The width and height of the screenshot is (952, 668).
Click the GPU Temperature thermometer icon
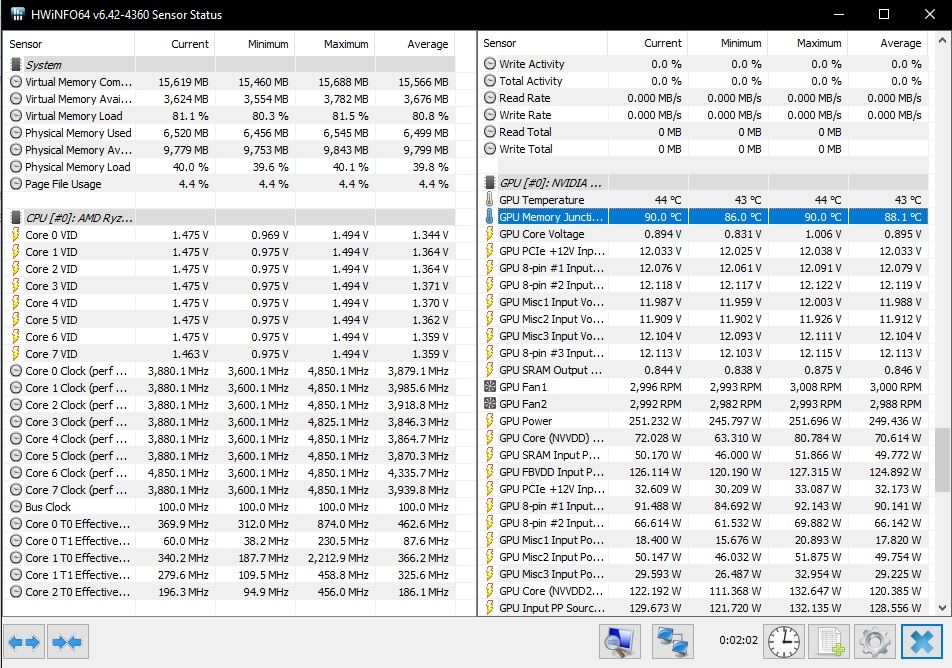(x=489, y=200)
